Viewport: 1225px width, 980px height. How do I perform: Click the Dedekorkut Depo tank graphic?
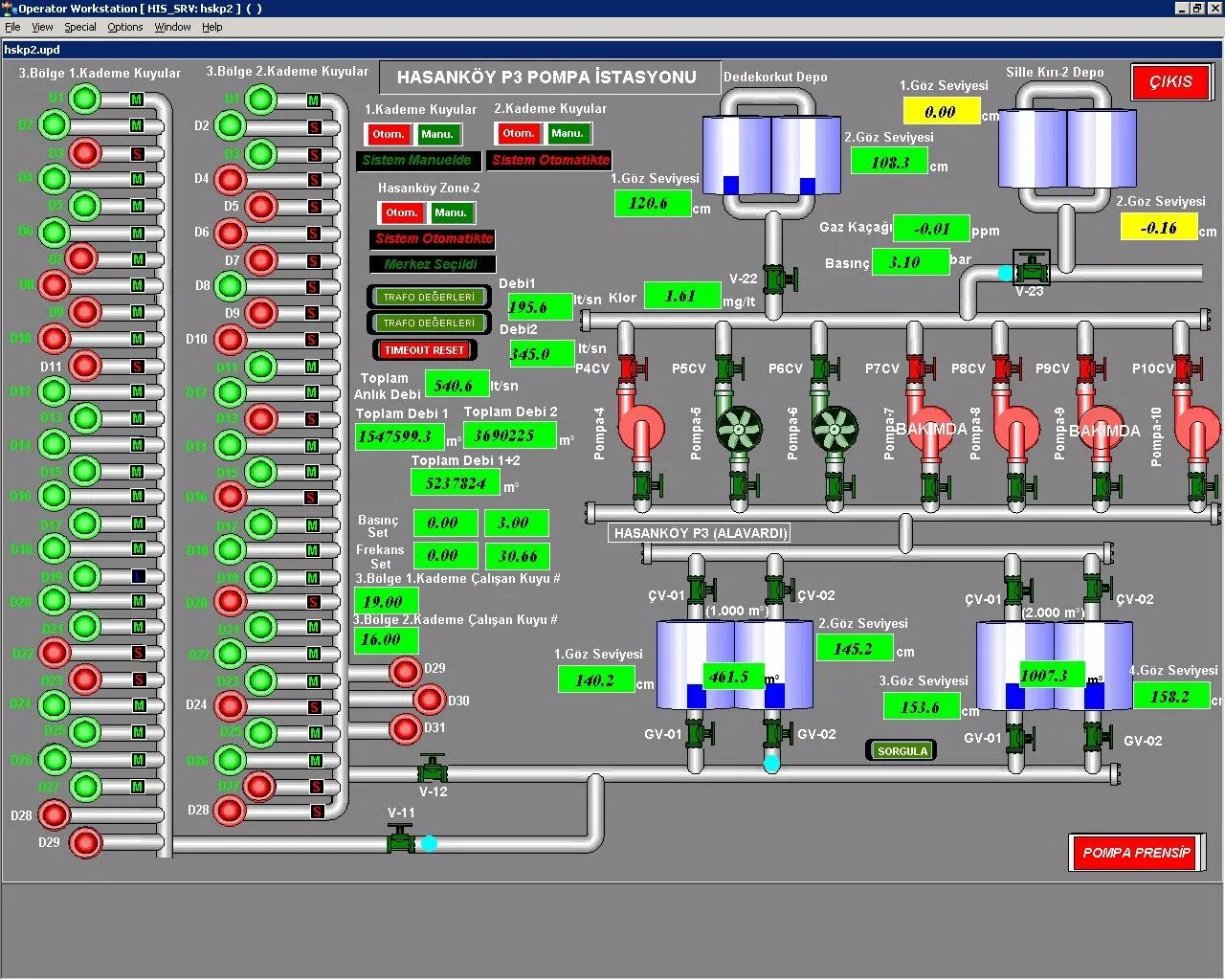(x=772, y=153)
